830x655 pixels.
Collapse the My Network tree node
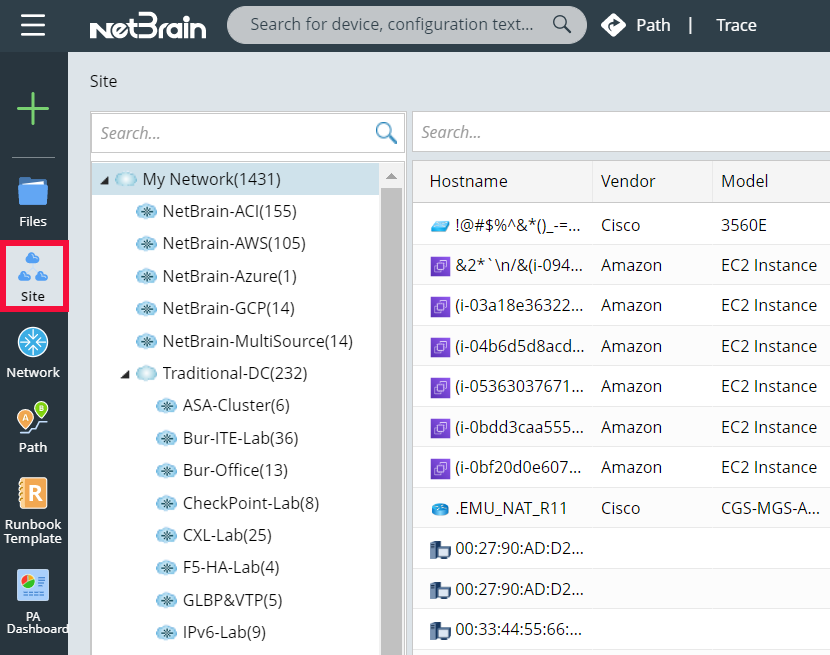[x=104, y=181]
